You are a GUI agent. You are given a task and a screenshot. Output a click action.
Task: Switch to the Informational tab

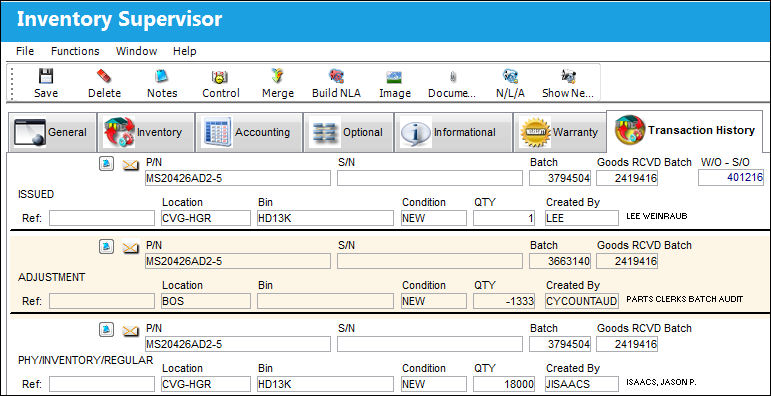click(453, 132)
